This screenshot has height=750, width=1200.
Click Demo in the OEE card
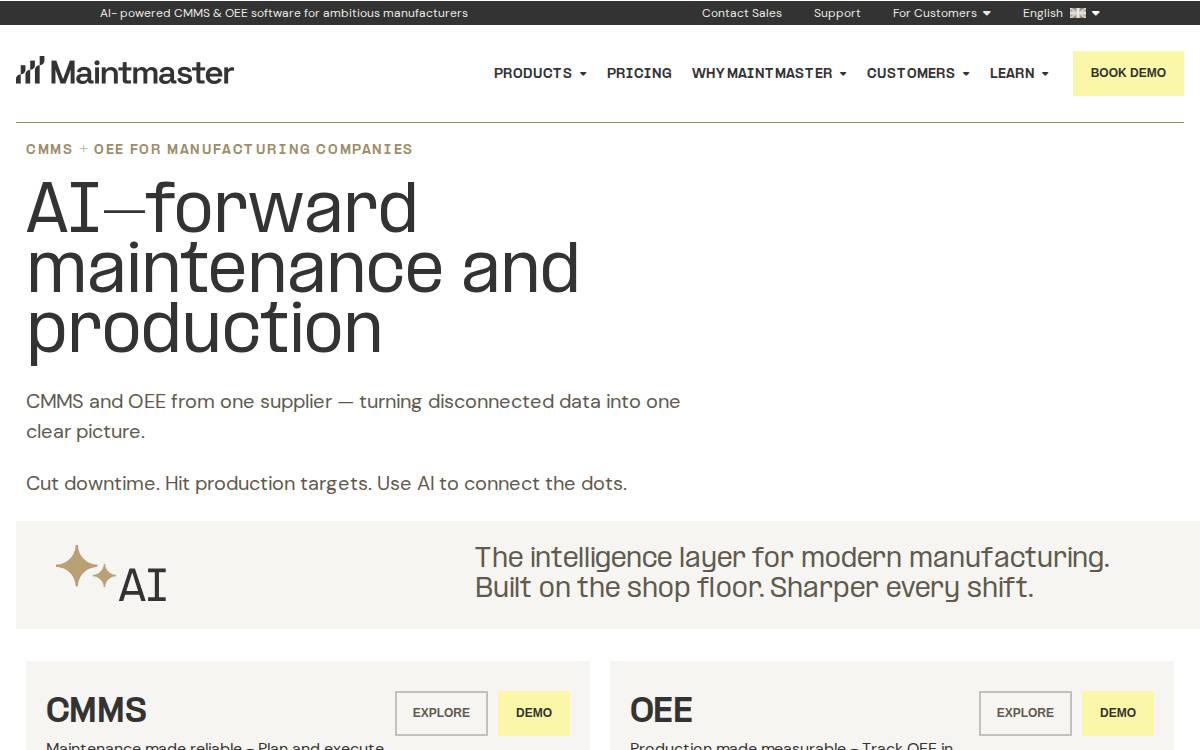1118,713
